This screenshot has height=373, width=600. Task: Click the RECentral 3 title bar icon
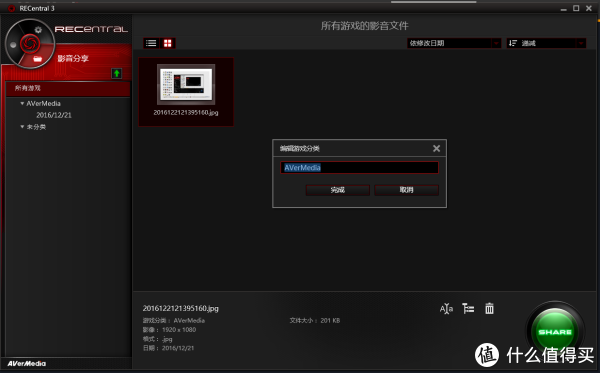11,8
